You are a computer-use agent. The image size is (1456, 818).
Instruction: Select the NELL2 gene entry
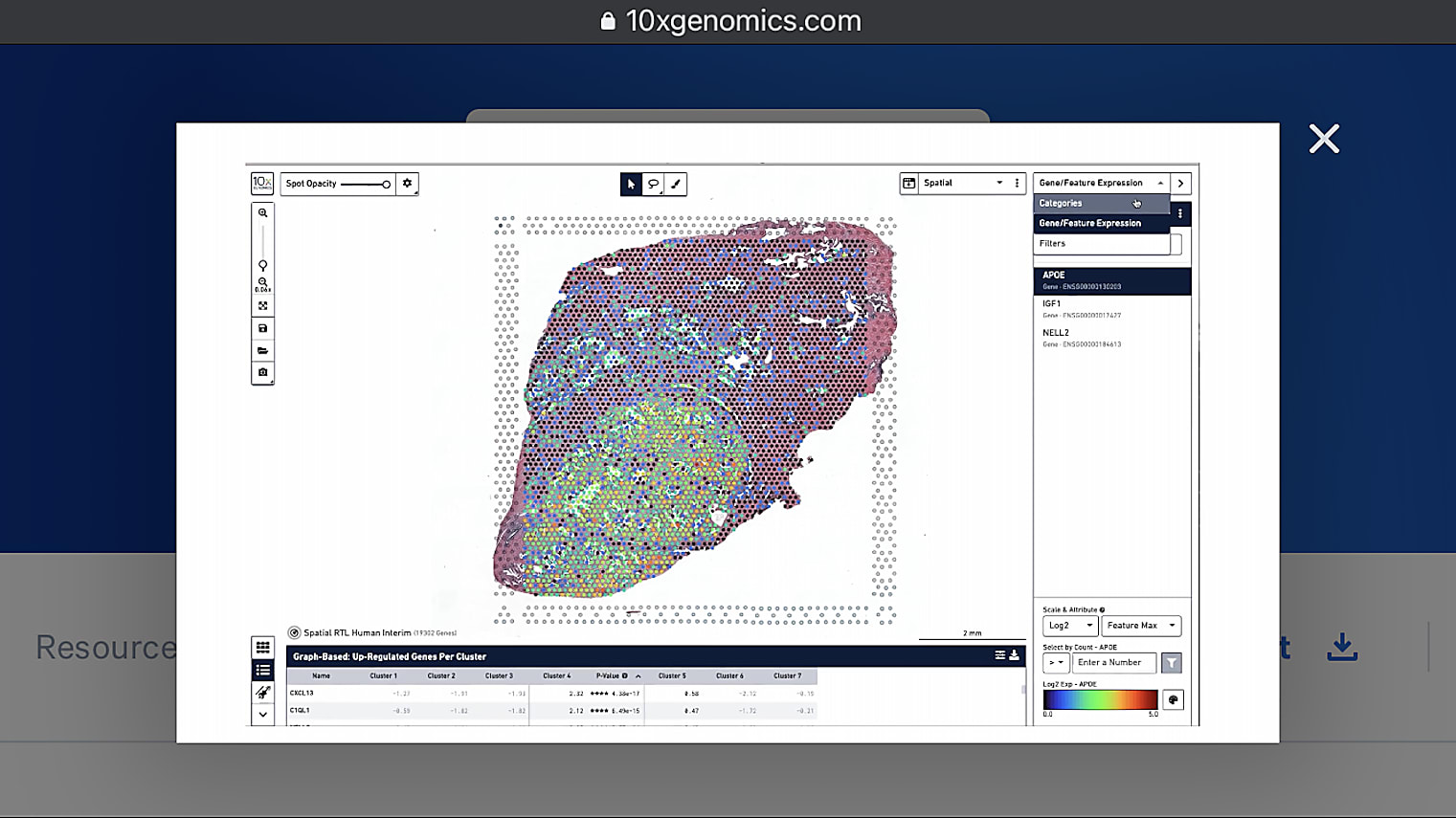click(1112, 338)
